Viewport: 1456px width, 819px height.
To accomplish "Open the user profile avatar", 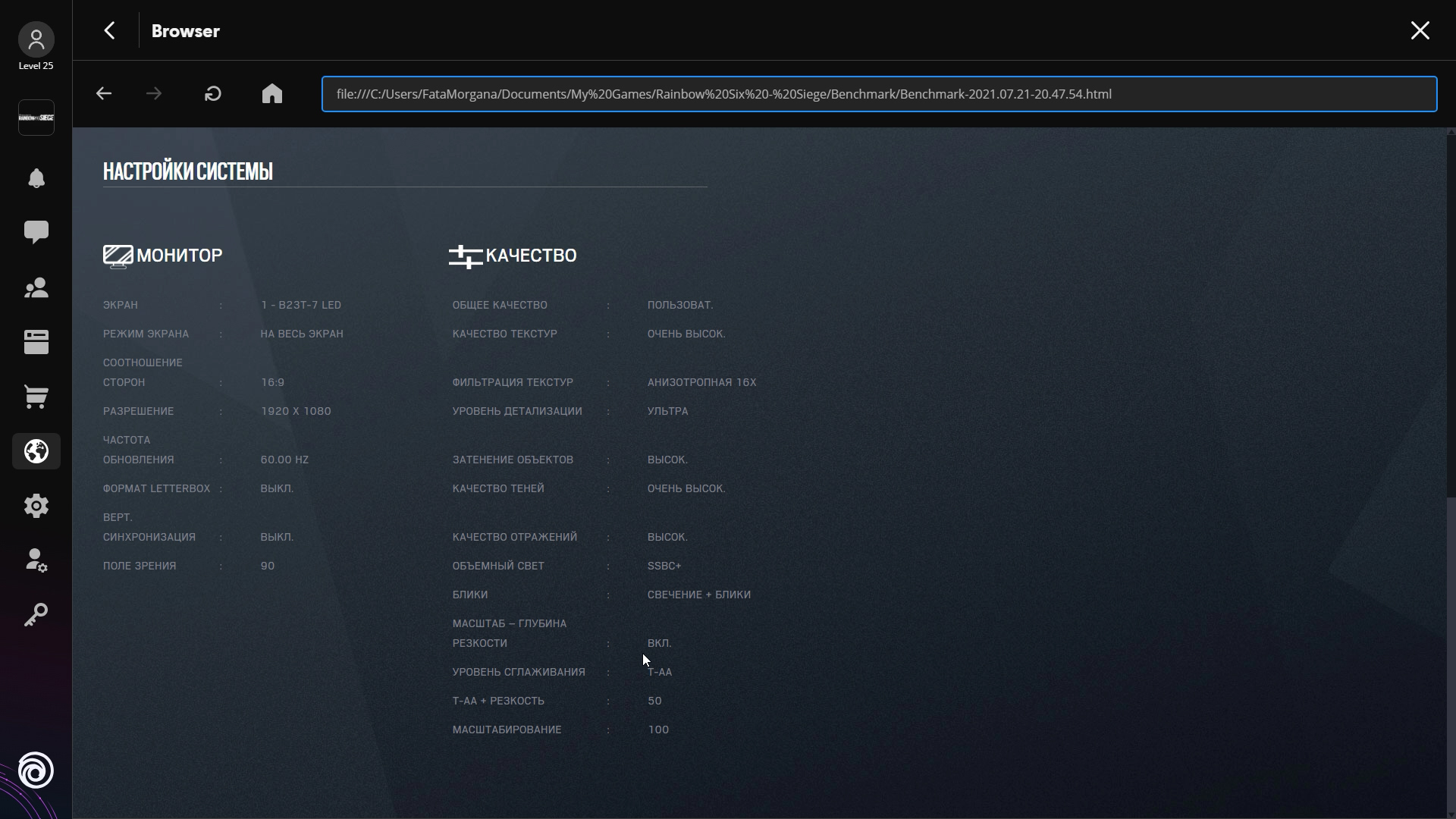I will [36, 39].
